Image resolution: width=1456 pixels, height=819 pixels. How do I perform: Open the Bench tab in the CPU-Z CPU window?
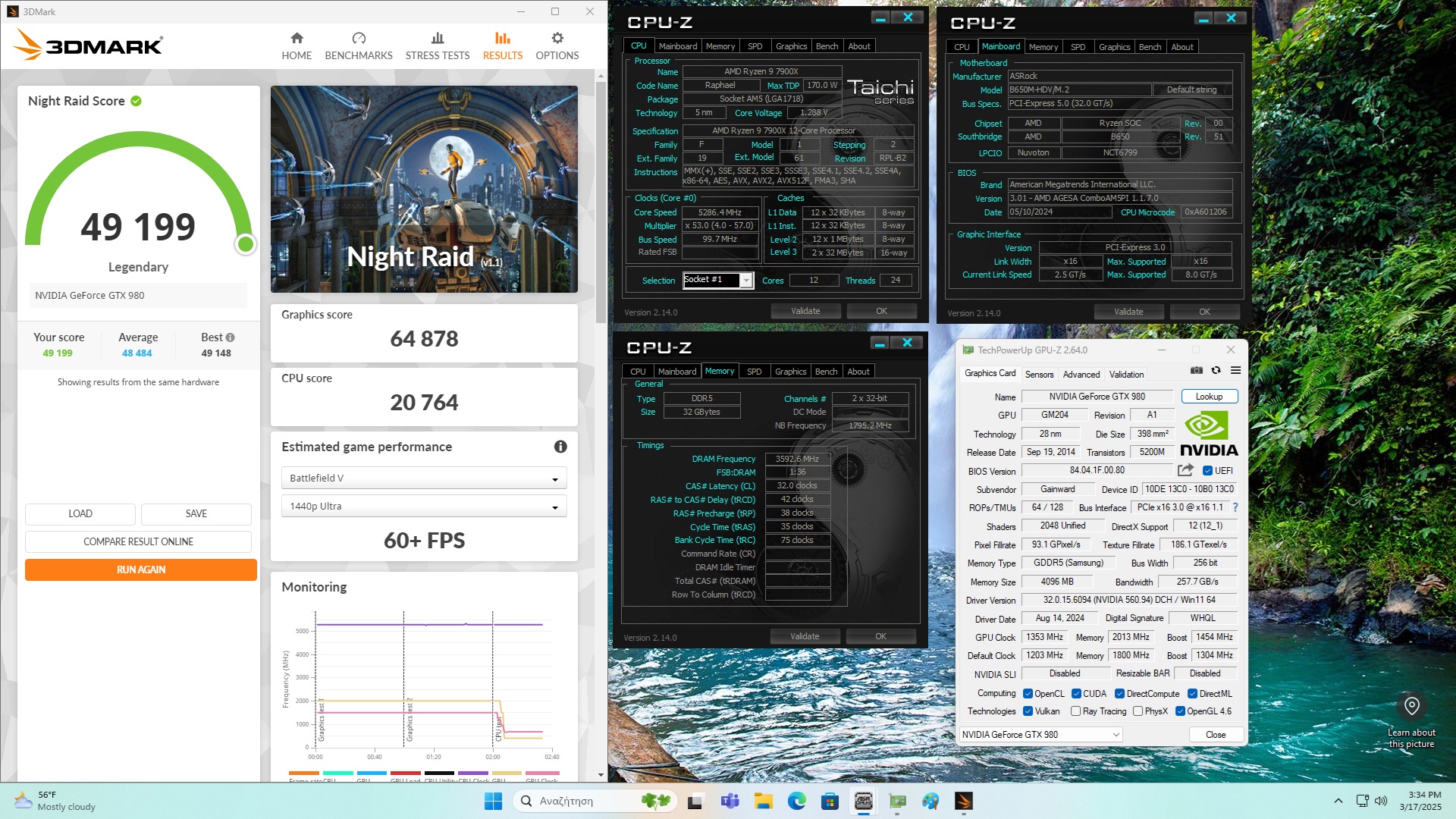(827, 46)
